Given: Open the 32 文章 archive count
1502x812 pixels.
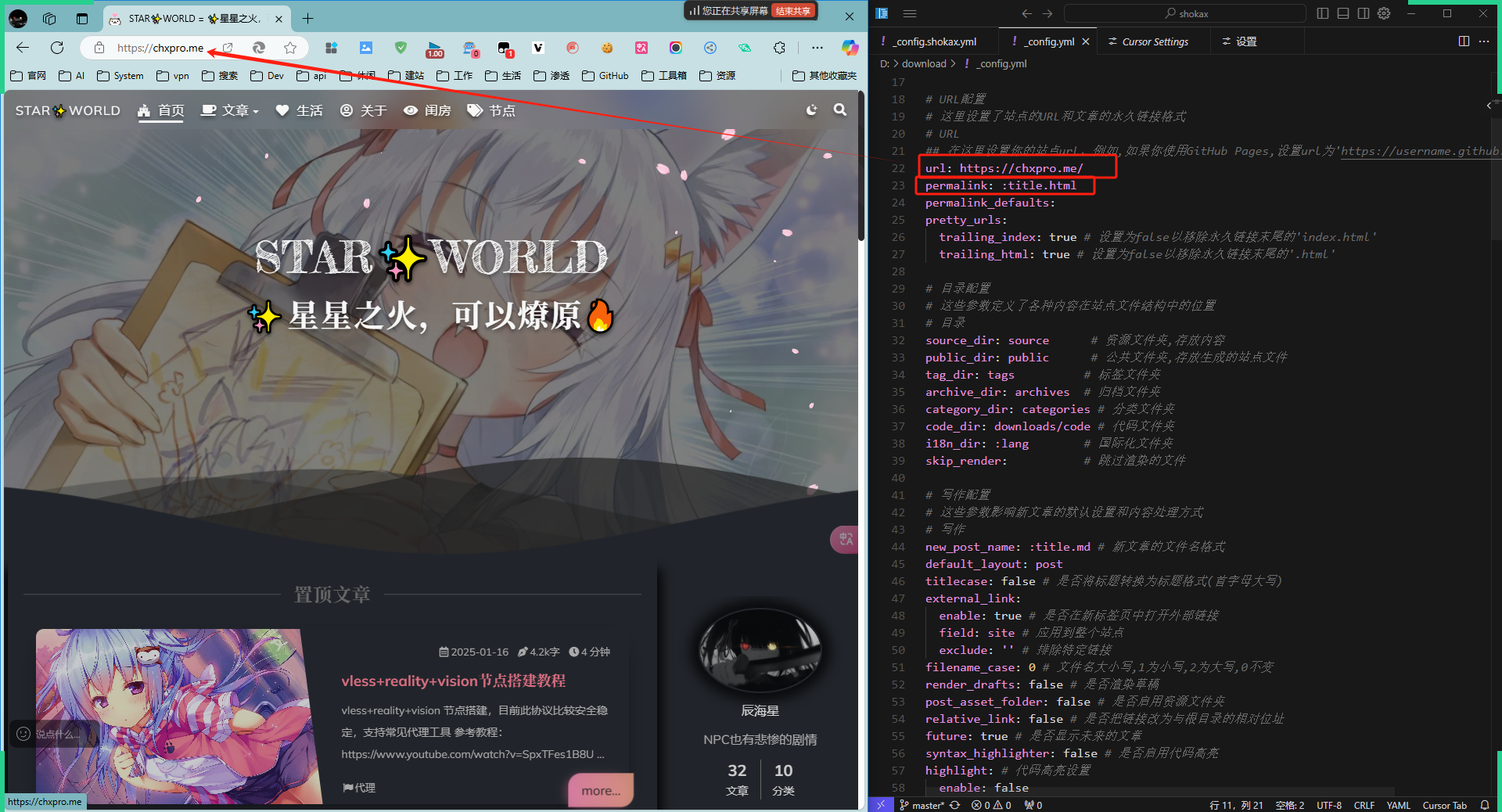Looking at the screenshot, I should click(x=737, y=780).
